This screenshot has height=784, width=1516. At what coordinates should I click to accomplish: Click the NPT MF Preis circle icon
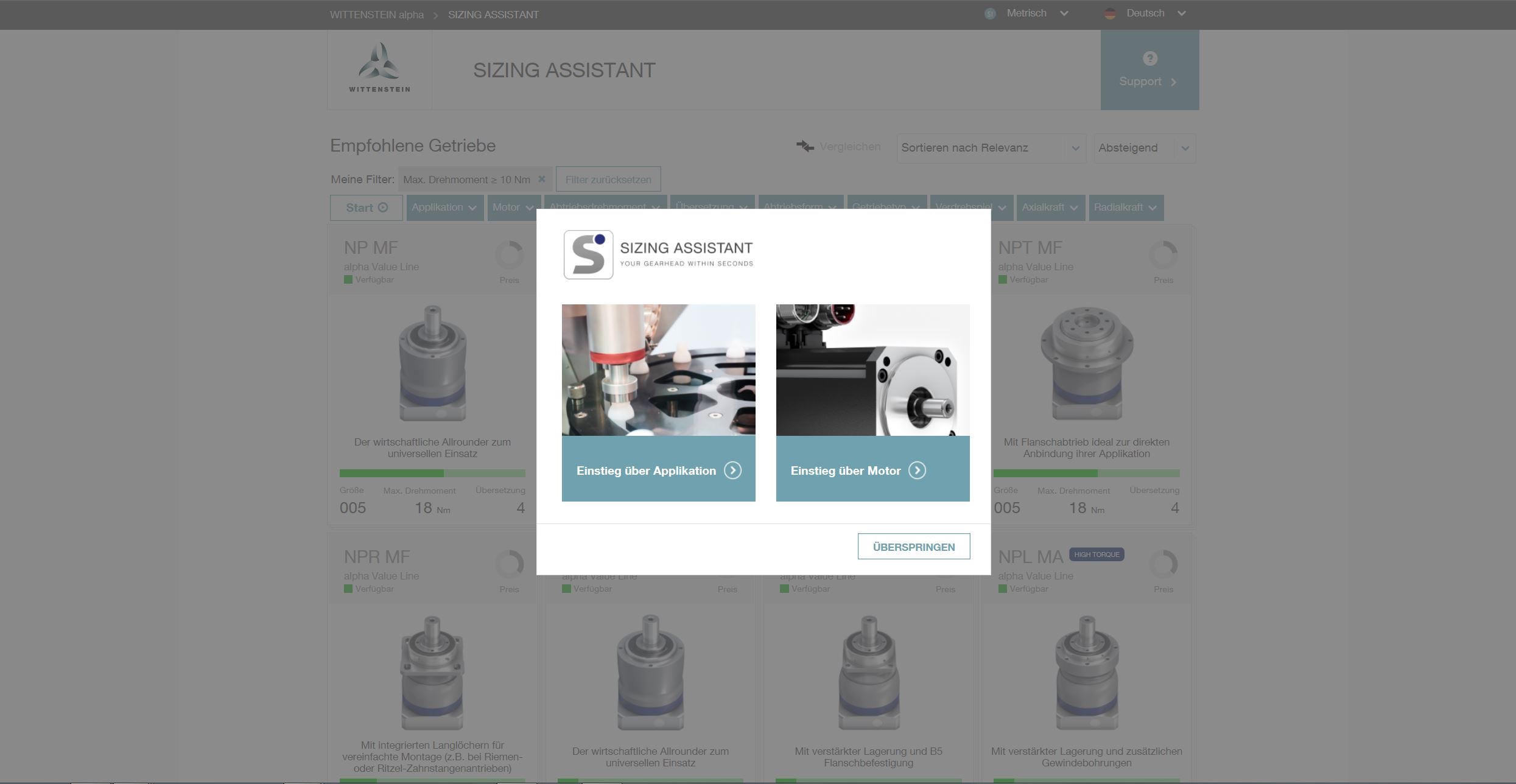tap(1163, 255)
